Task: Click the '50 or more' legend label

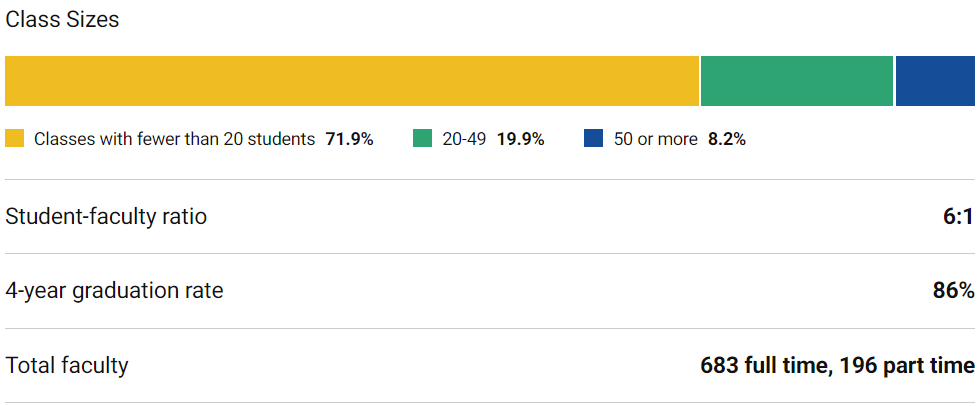Action: tap(655, 139)
